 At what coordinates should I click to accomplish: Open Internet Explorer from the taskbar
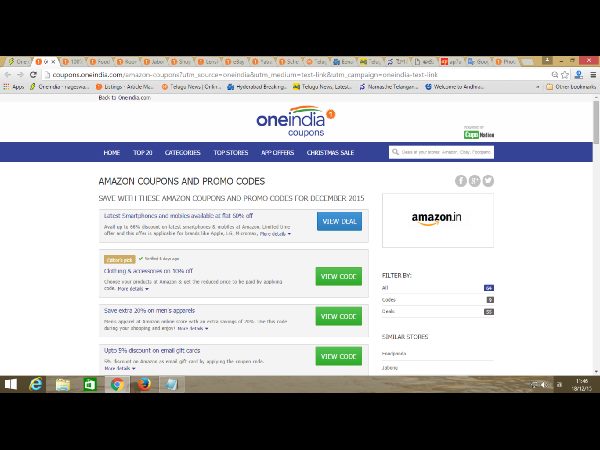[x=36, y=384]
